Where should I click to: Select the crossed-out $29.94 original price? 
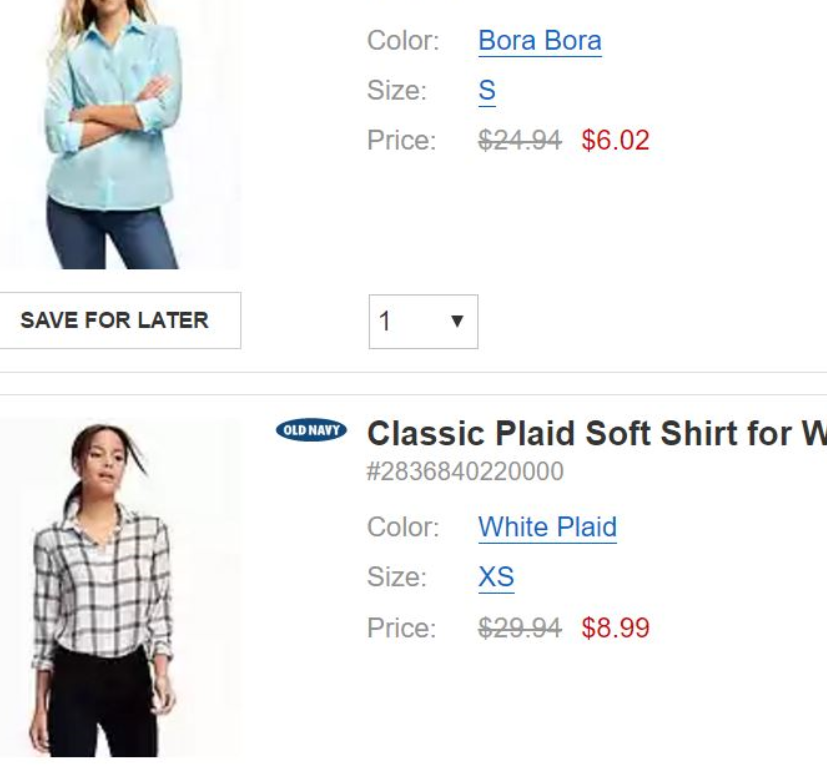pos(520,628)
